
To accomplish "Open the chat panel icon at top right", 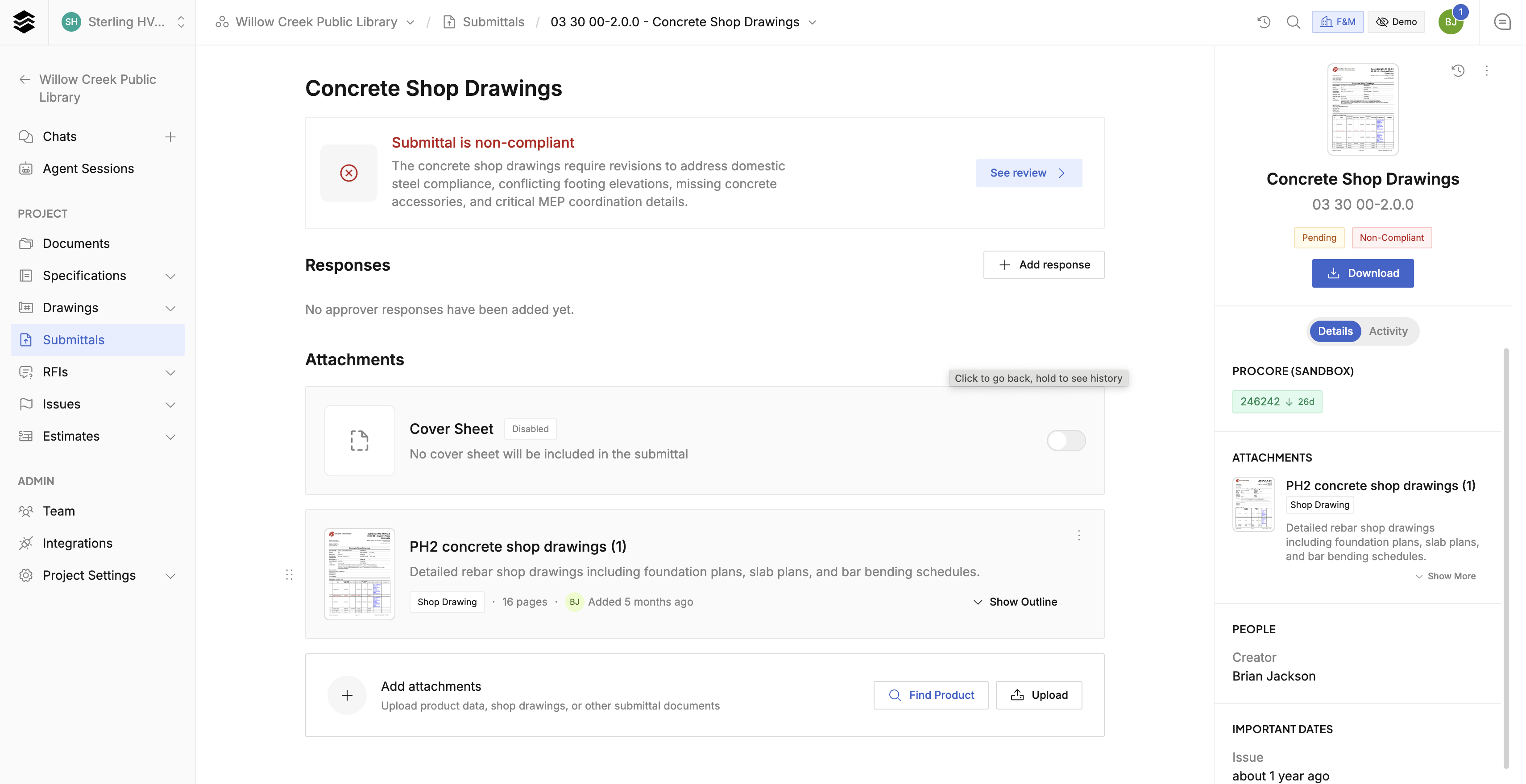I will pyautogui.click(x=1502, y=22).
